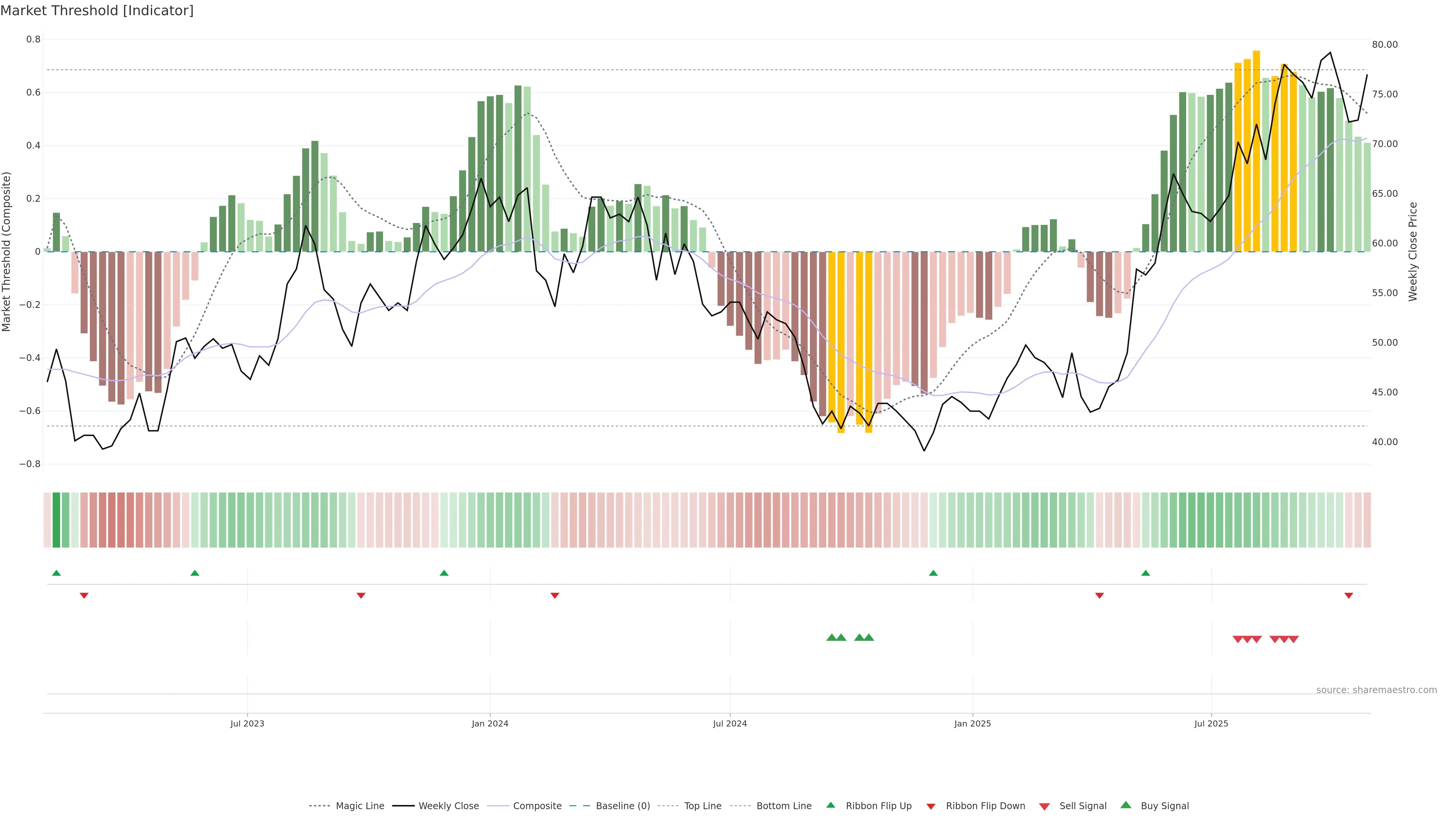Click the first green Ribbon Flip Up marker

56,573
